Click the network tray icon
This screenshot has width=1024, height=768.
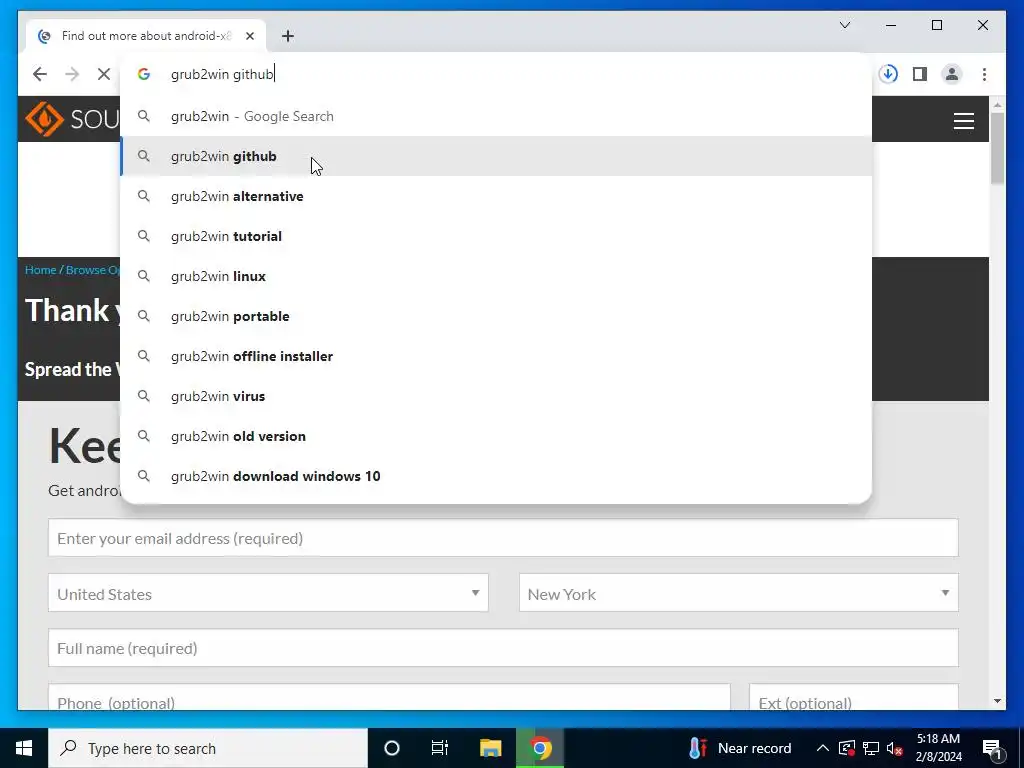[871, 748]
